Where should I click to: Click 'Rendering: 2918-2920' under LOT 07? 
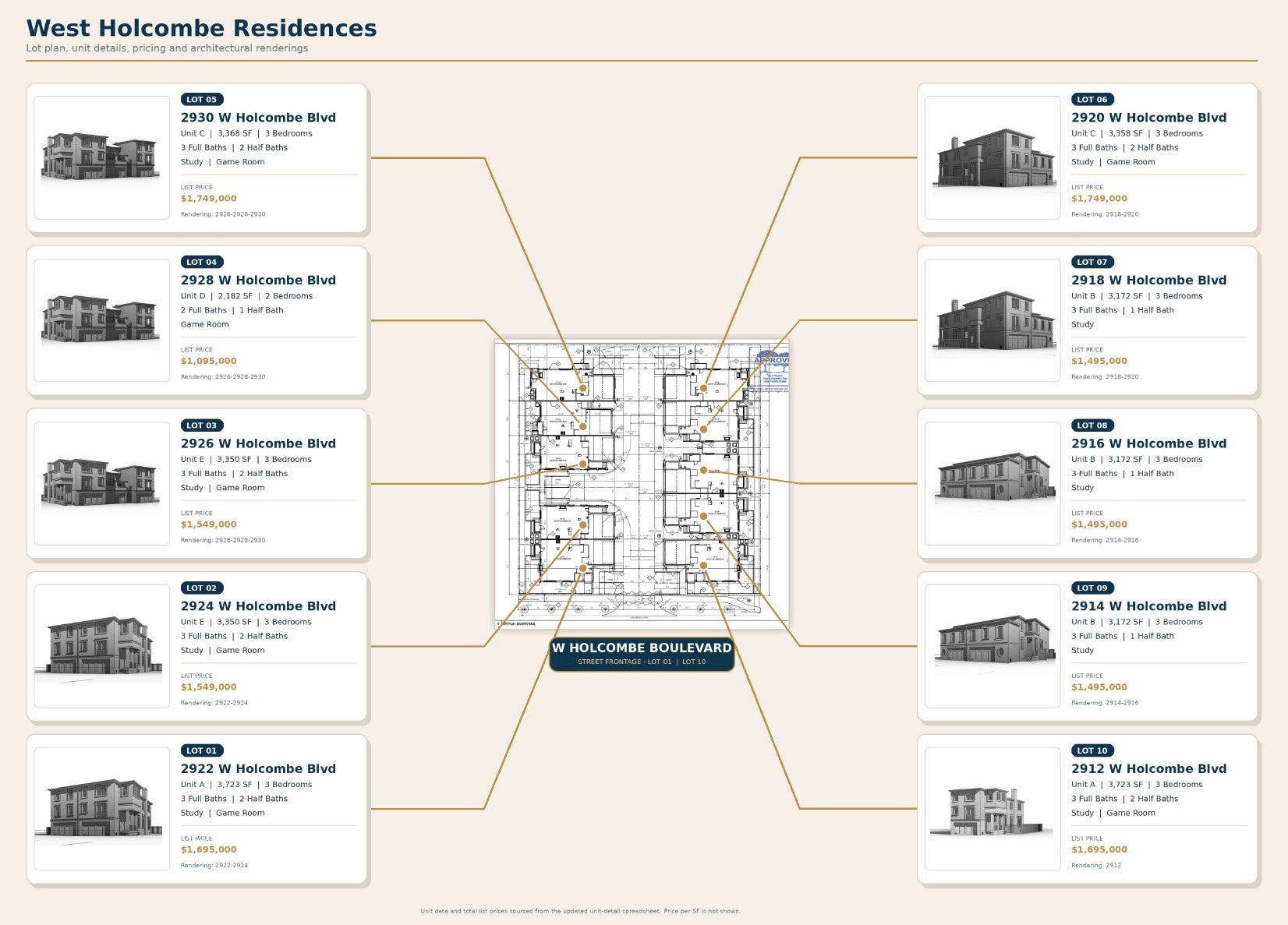(x=1105, y=376)
